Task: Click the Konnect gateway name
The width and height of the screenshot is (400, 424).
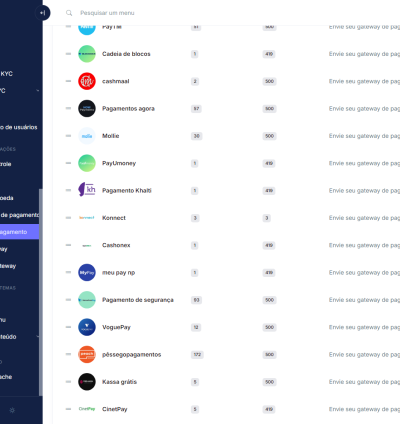Action: [114, 218]
